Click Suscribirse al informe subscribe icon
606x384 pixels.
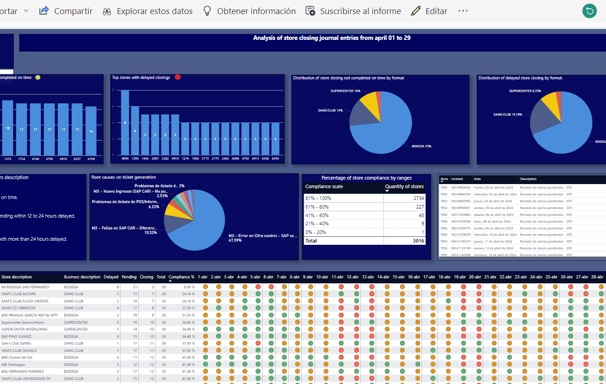click(x=310, y=11)
